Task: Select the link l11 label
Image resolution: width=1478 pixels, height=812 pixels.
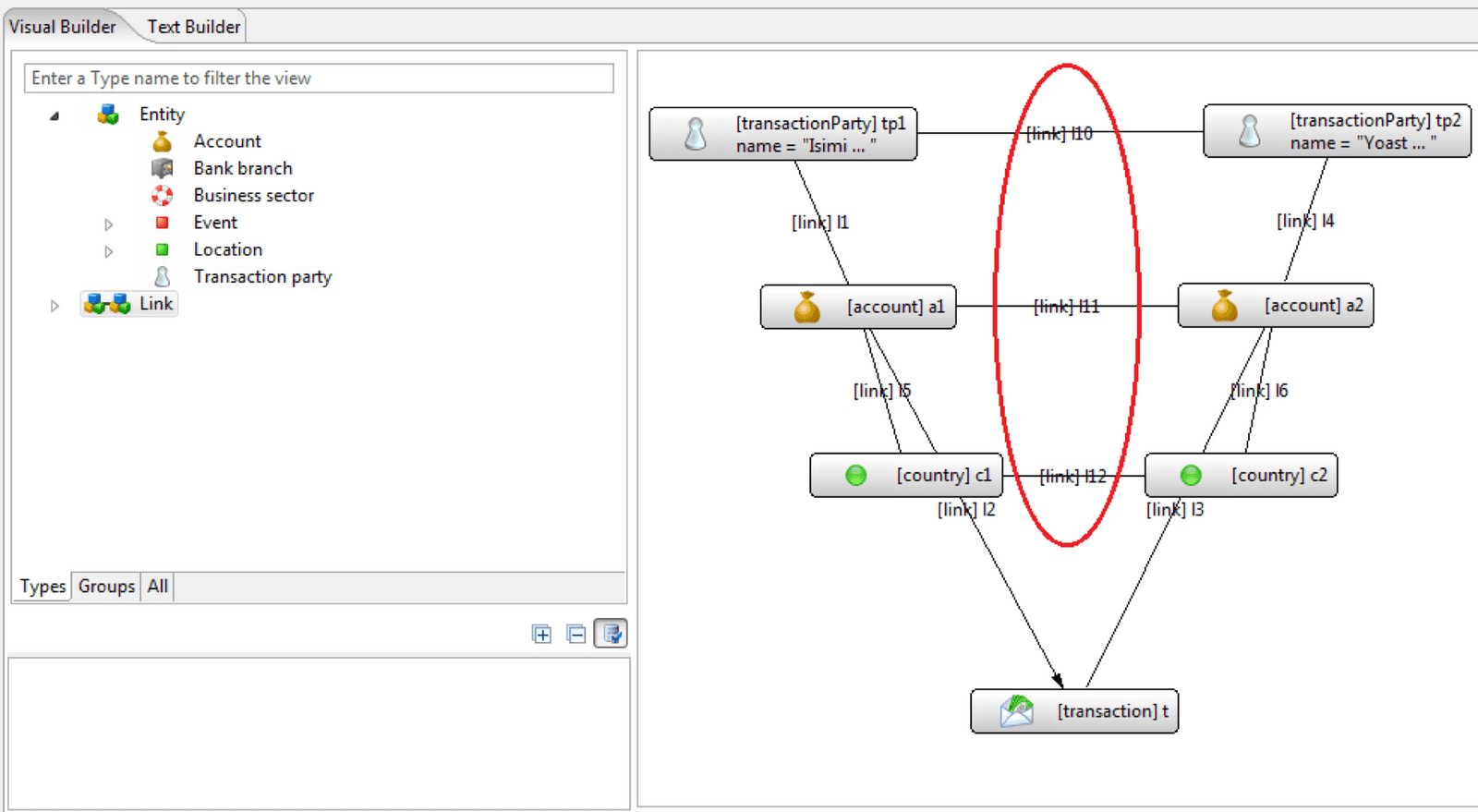Action: (x=1066, y=307)
